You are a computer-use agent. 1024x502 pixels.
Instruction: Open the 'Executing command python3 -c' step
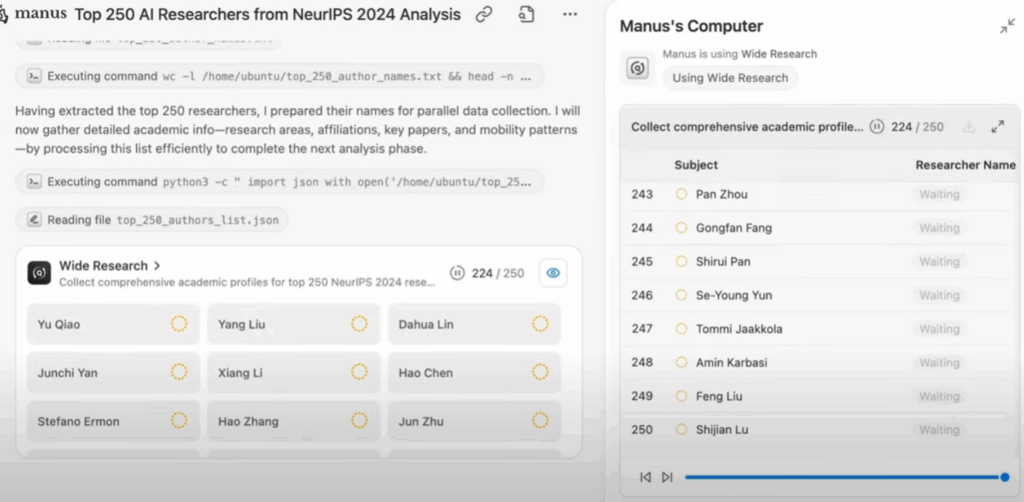tap(280, 182)
